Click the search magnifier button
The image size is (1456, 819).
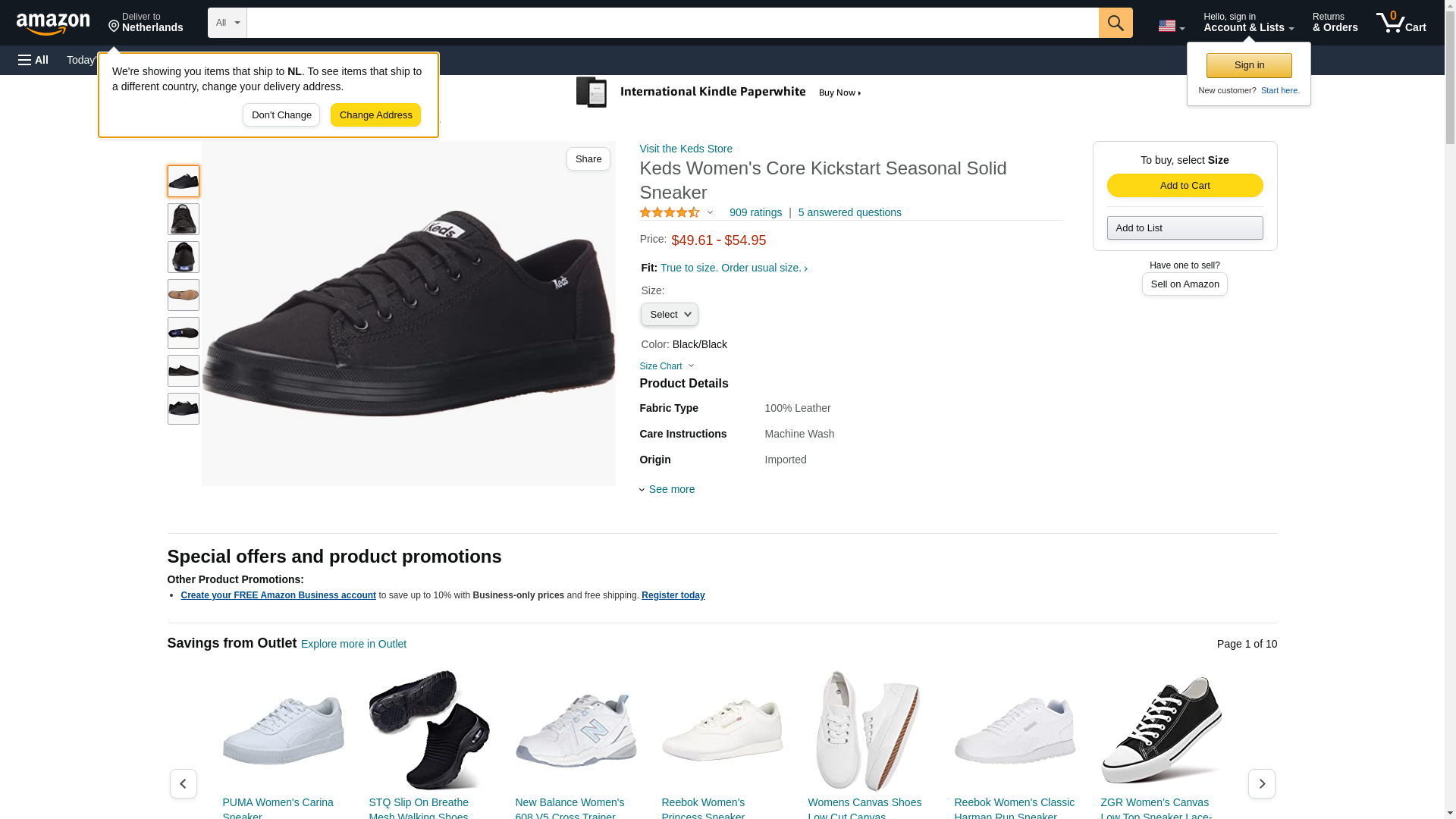1115,23
